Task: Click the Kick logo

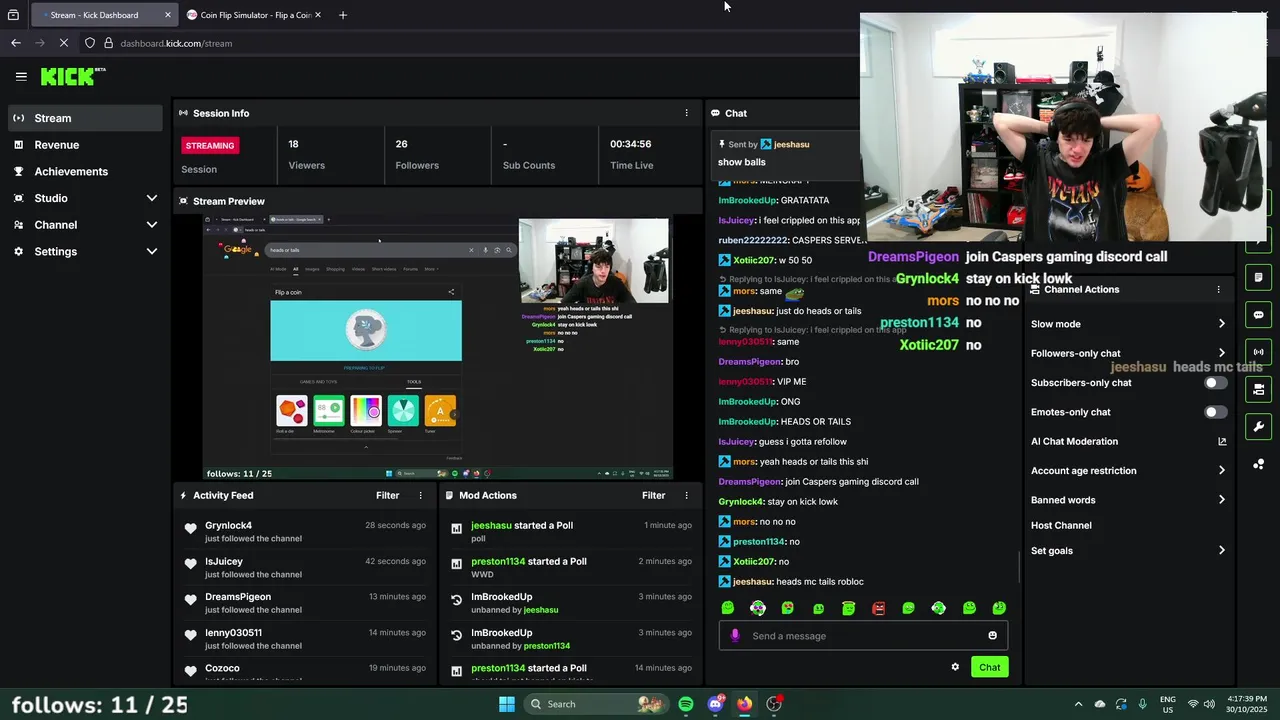Action: tap(73, 76)
